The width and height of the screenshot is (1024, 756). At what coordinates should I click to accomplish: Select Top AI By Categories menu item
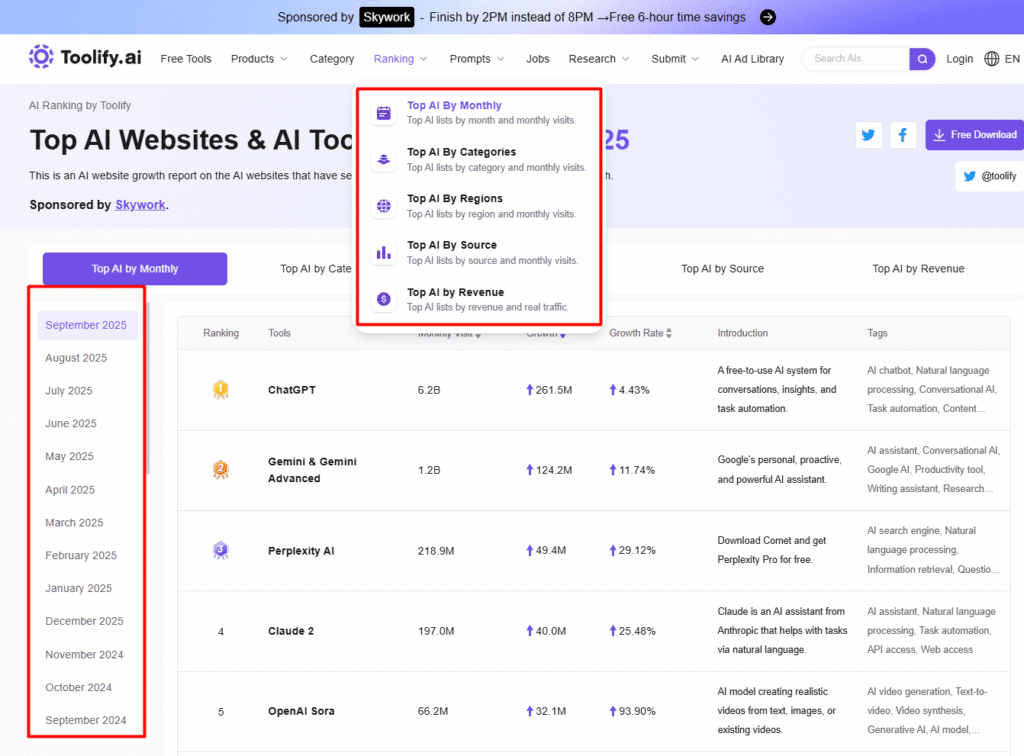461,152
